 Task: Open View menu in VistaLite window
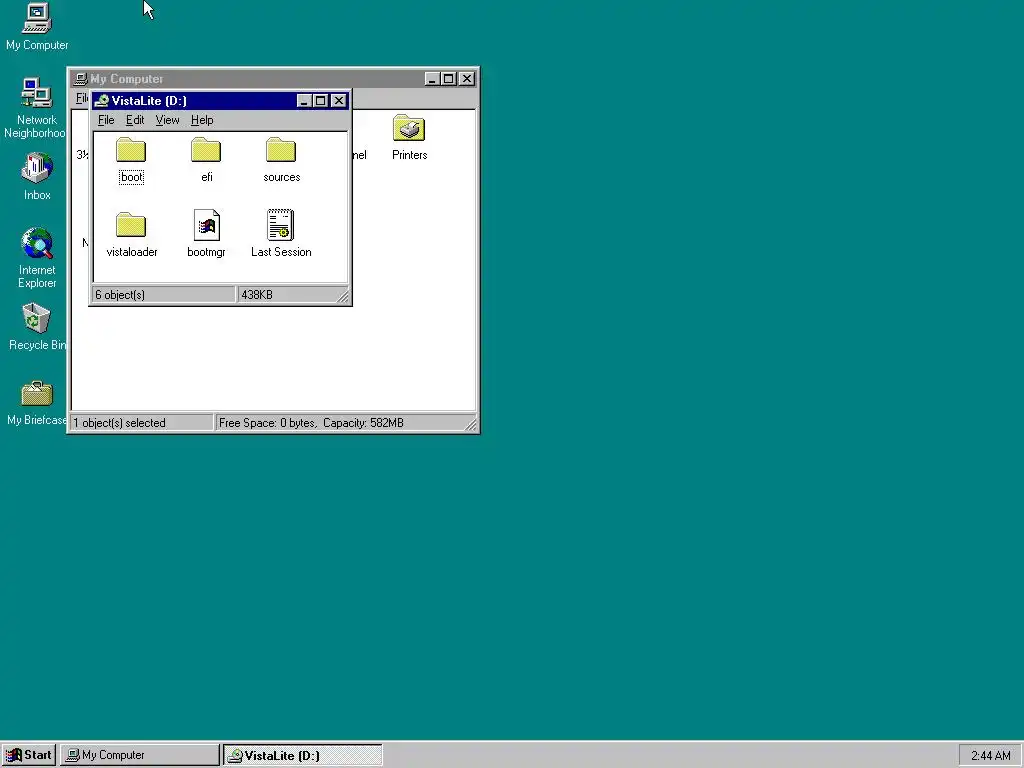point(167,120)
